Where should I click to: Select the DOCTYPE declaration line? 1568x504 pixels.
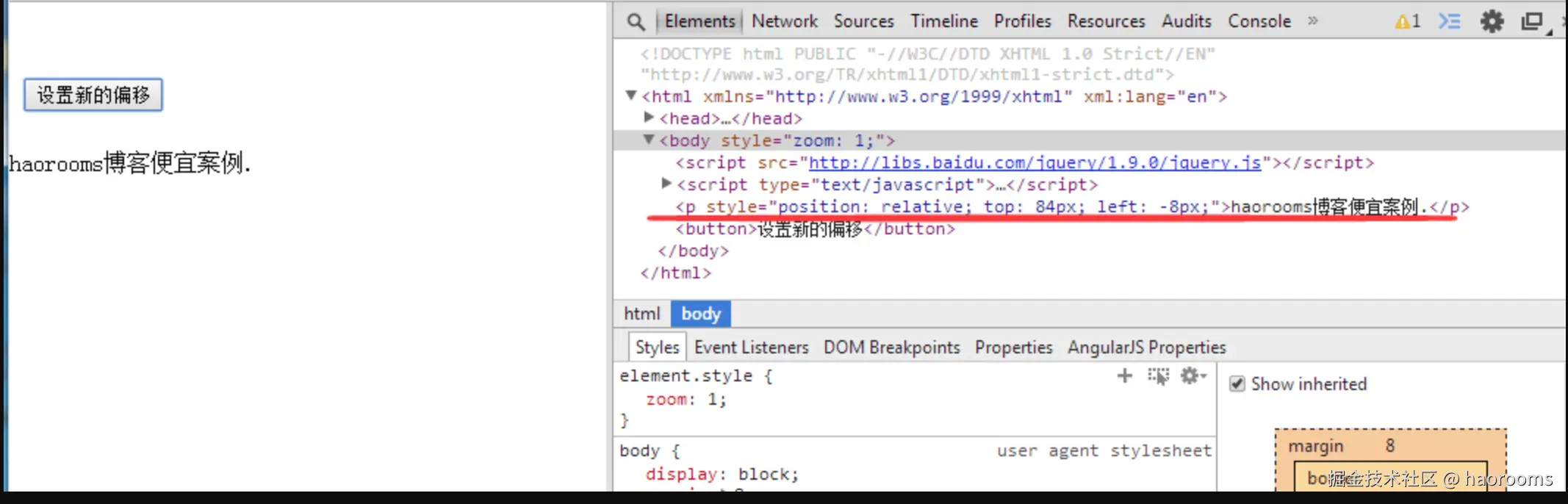927,64
